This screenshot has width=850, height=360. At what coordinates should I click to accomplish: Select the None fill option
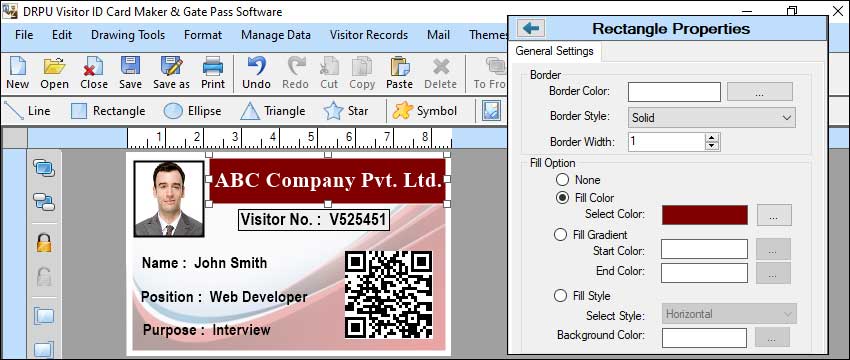(562, 179)
